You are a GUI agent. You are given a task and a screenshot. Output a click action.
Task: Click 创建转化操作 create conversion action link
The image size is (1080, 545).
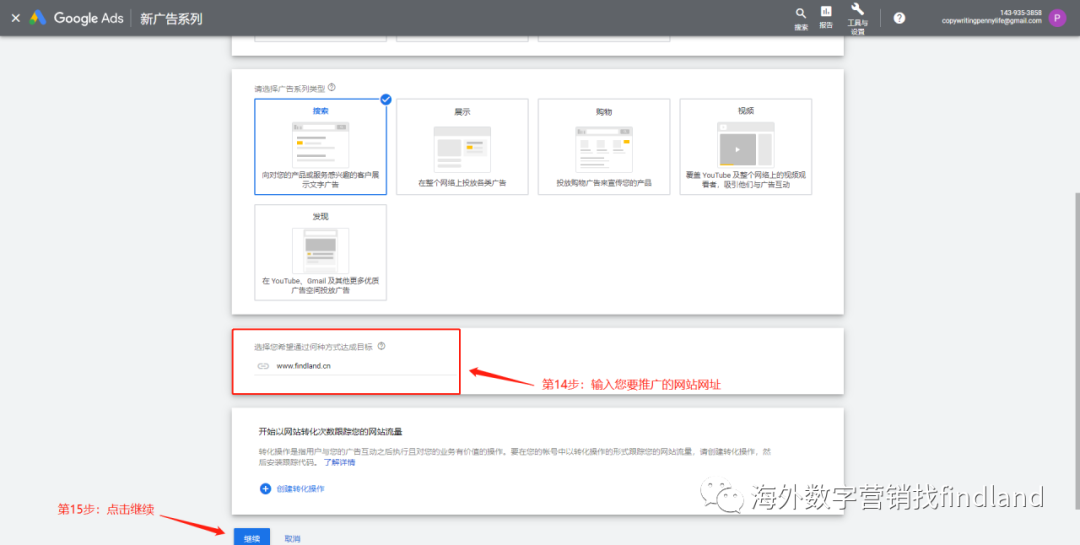(300, 489)
